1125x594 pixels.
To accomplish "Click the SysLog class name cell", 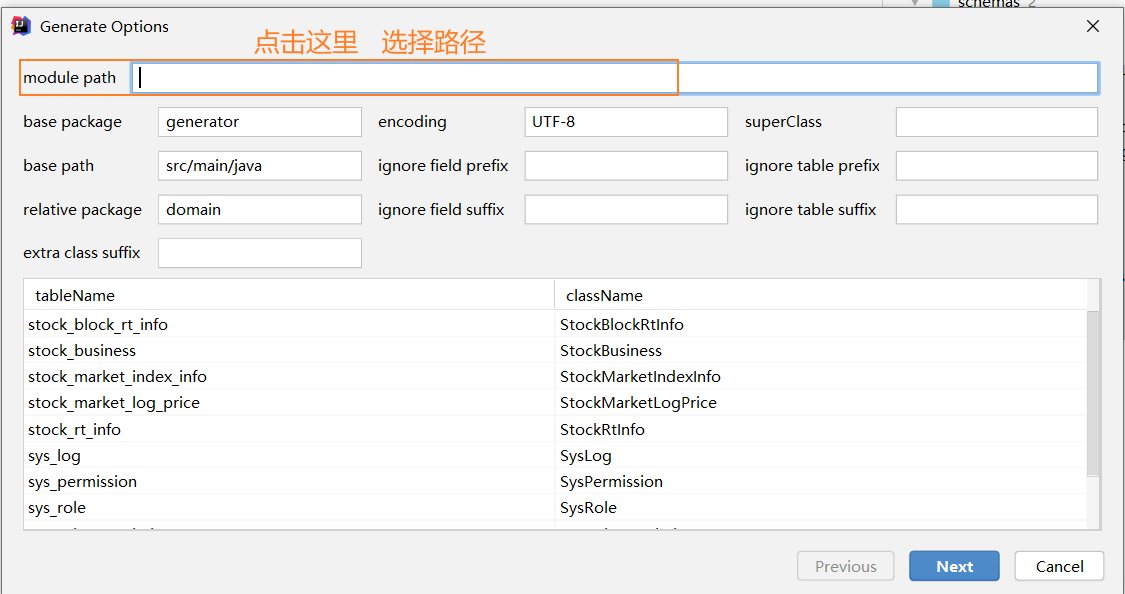I will tap(821, 456).
